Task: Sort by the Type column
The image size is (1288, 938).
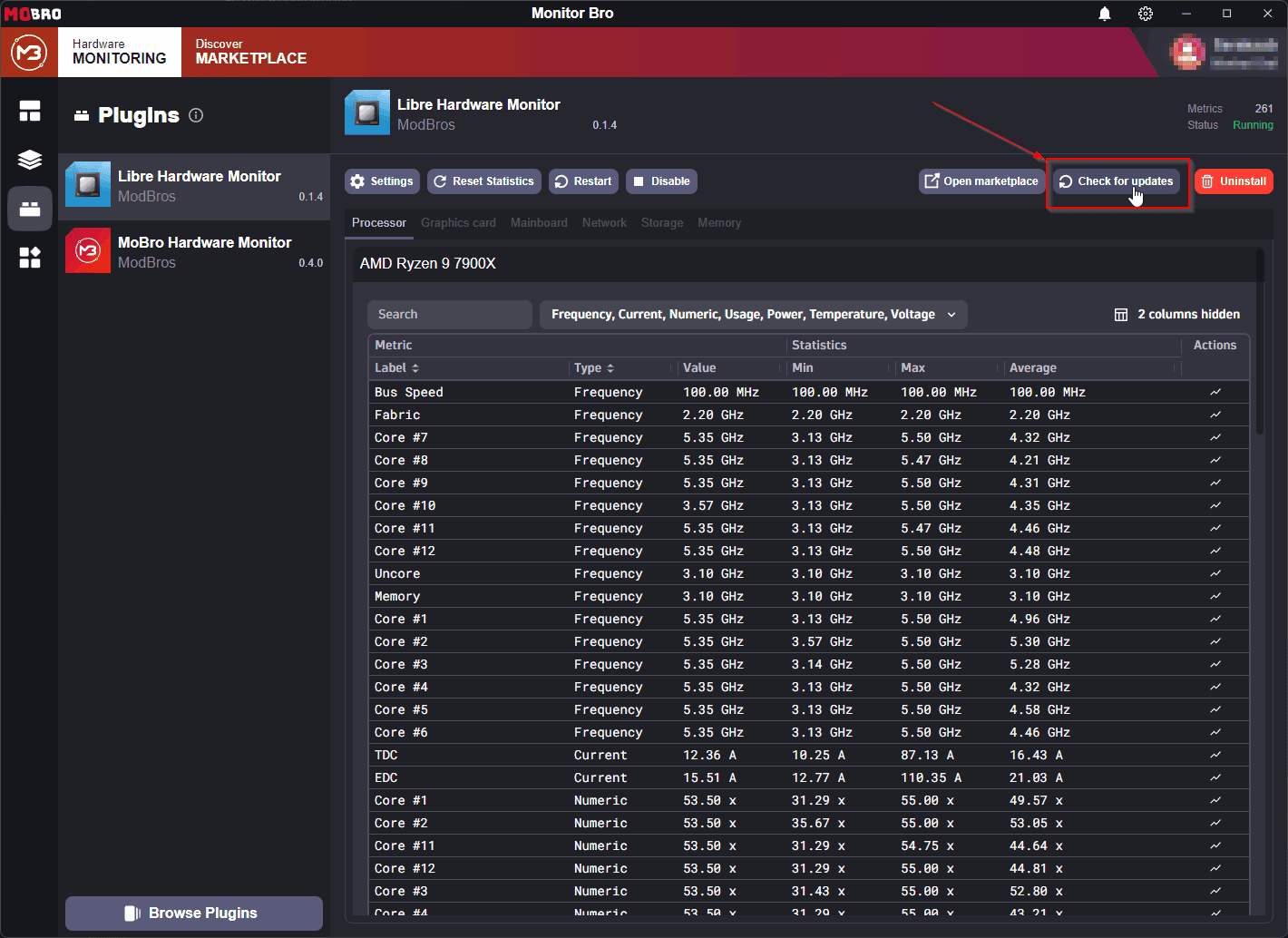Action: tap(594, 367)
